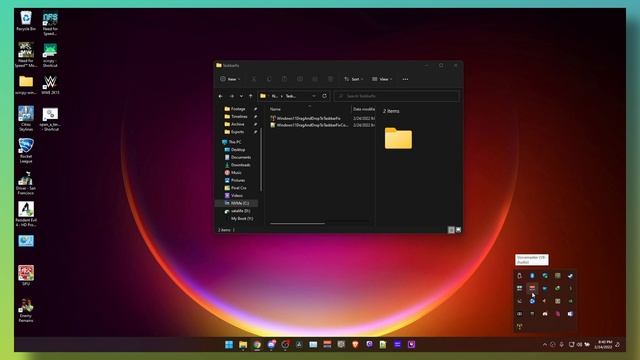640x360 pixels.
Task: Switch to details view using bottom-right toggle
Action: pyautogui.click(x=451, y=230)
